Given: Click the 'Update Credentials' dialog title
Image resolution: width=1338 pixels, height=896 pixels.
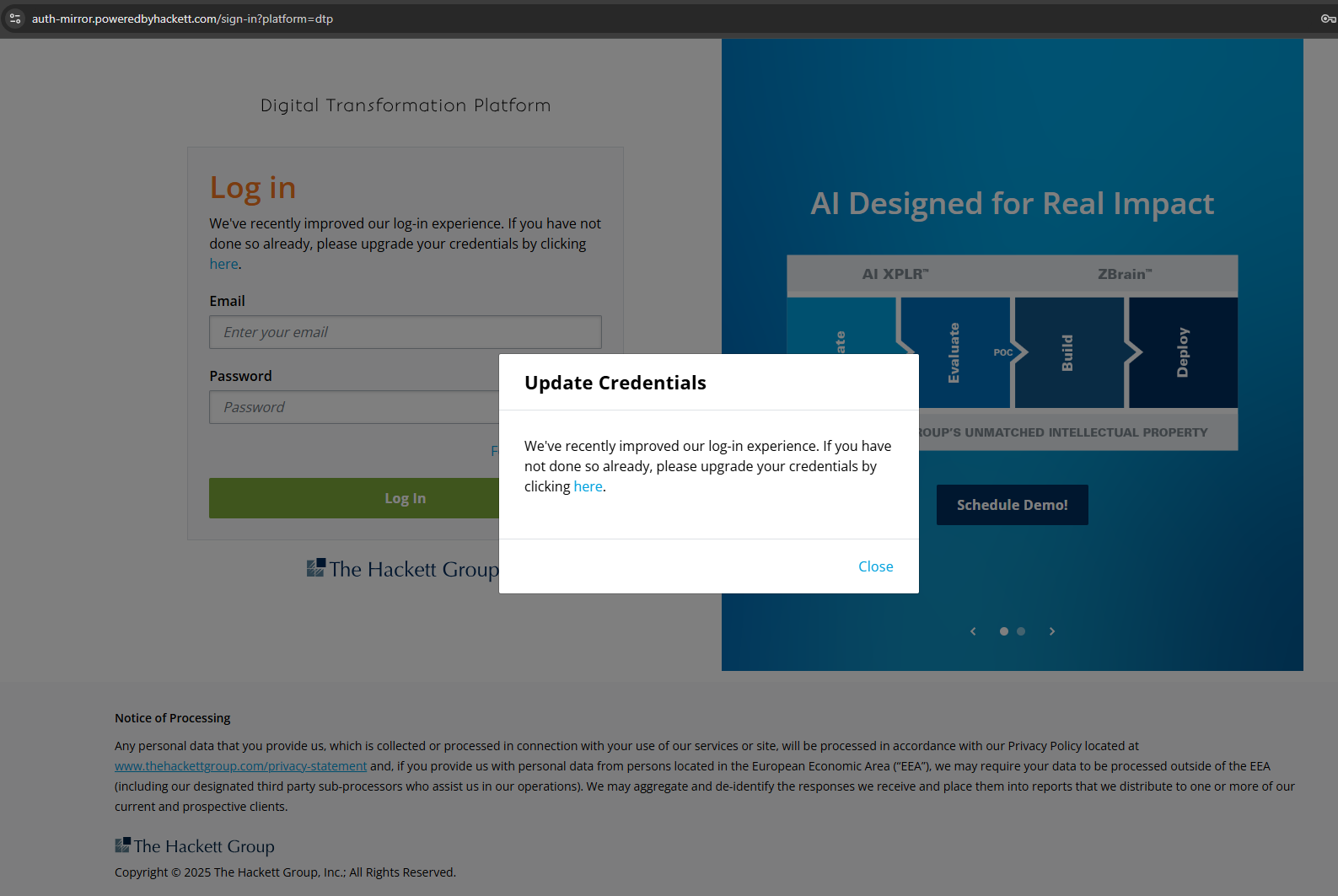Looking at the screenshot, I should 615,383.
